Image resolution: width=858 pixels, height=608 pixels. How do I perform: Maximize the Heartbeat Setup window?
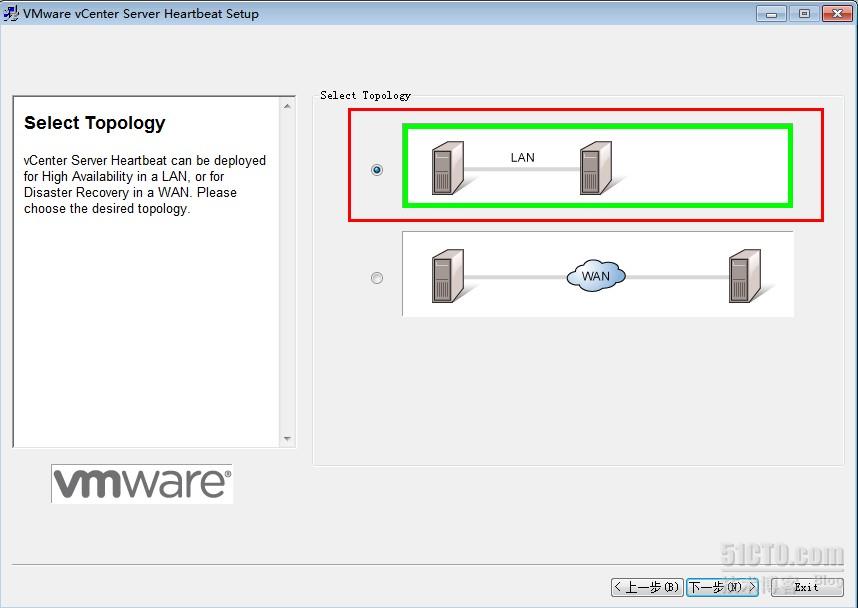click(x=804, y=14)
